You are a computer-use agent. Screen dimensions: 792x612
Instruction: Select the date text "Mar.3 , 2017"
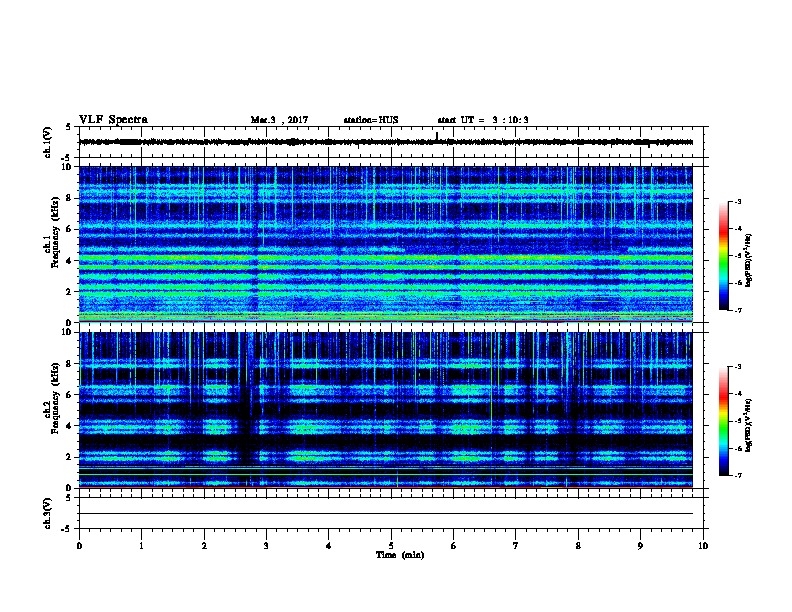click(279, 120)
